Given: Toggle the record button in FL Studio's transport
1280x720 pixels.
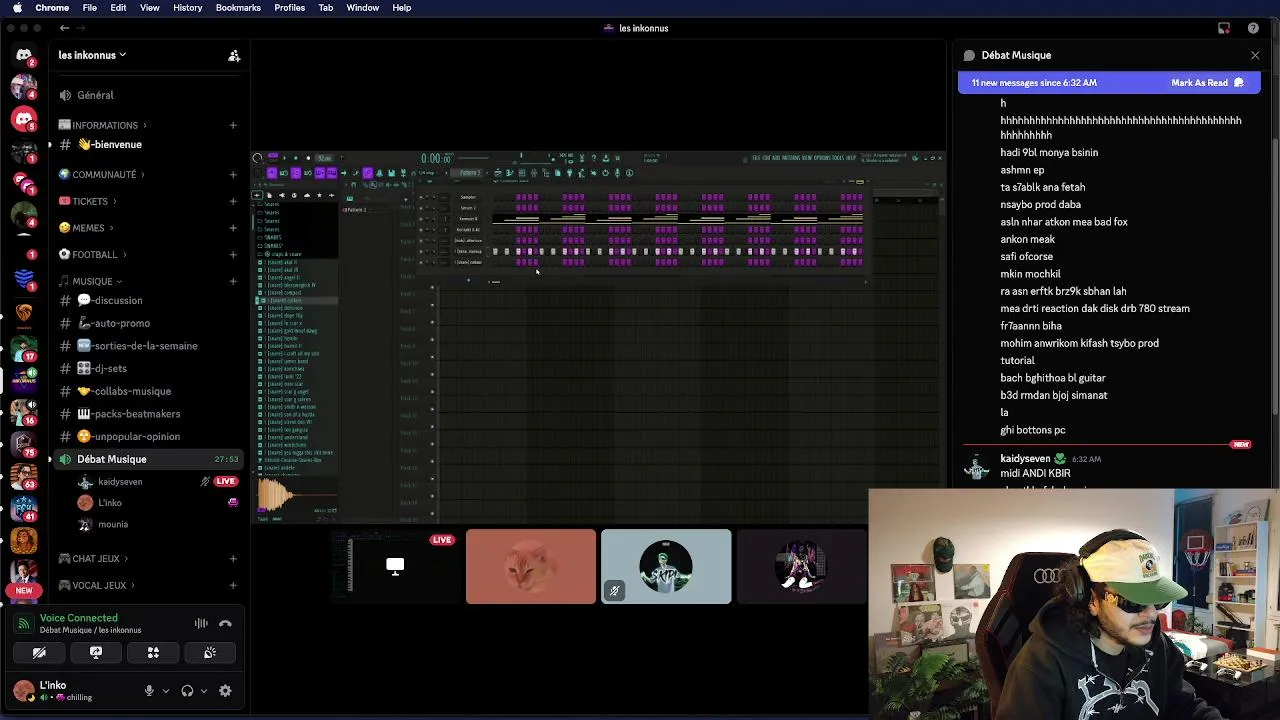Looking at the screenshot, I should [307, 158].
